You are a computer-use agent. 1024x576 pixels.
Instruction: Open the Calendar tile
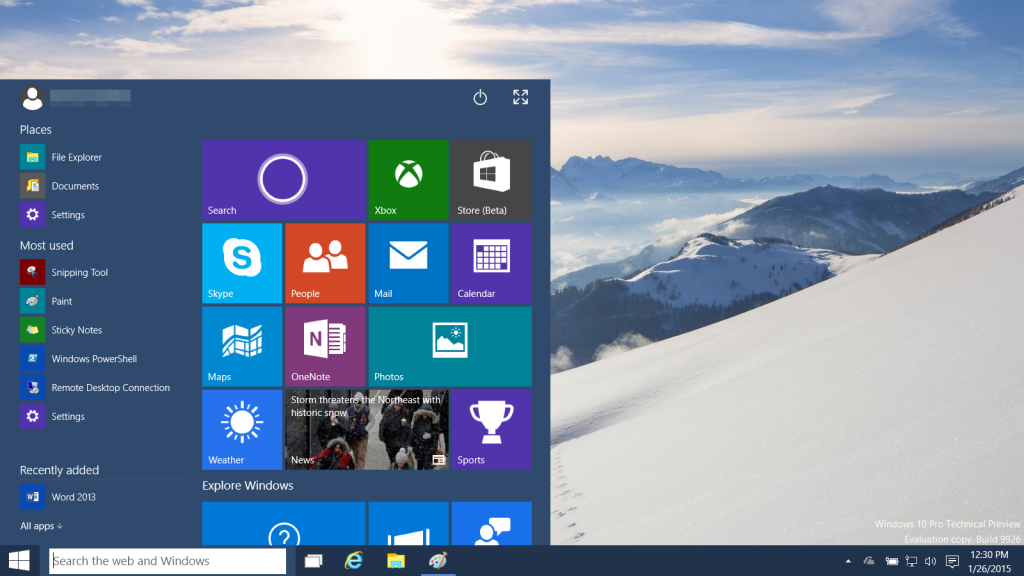click(491, 263)
